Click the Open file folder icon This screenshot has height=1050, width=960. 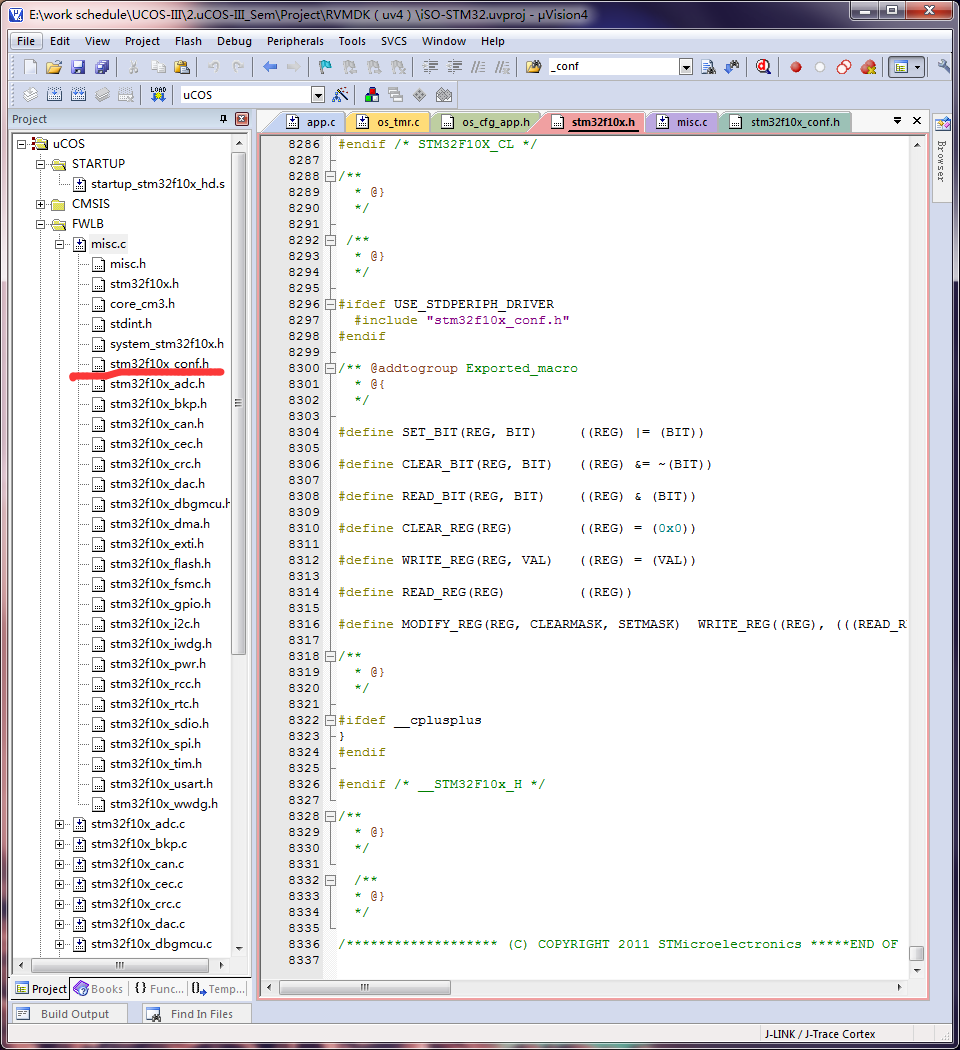[54, 67]
